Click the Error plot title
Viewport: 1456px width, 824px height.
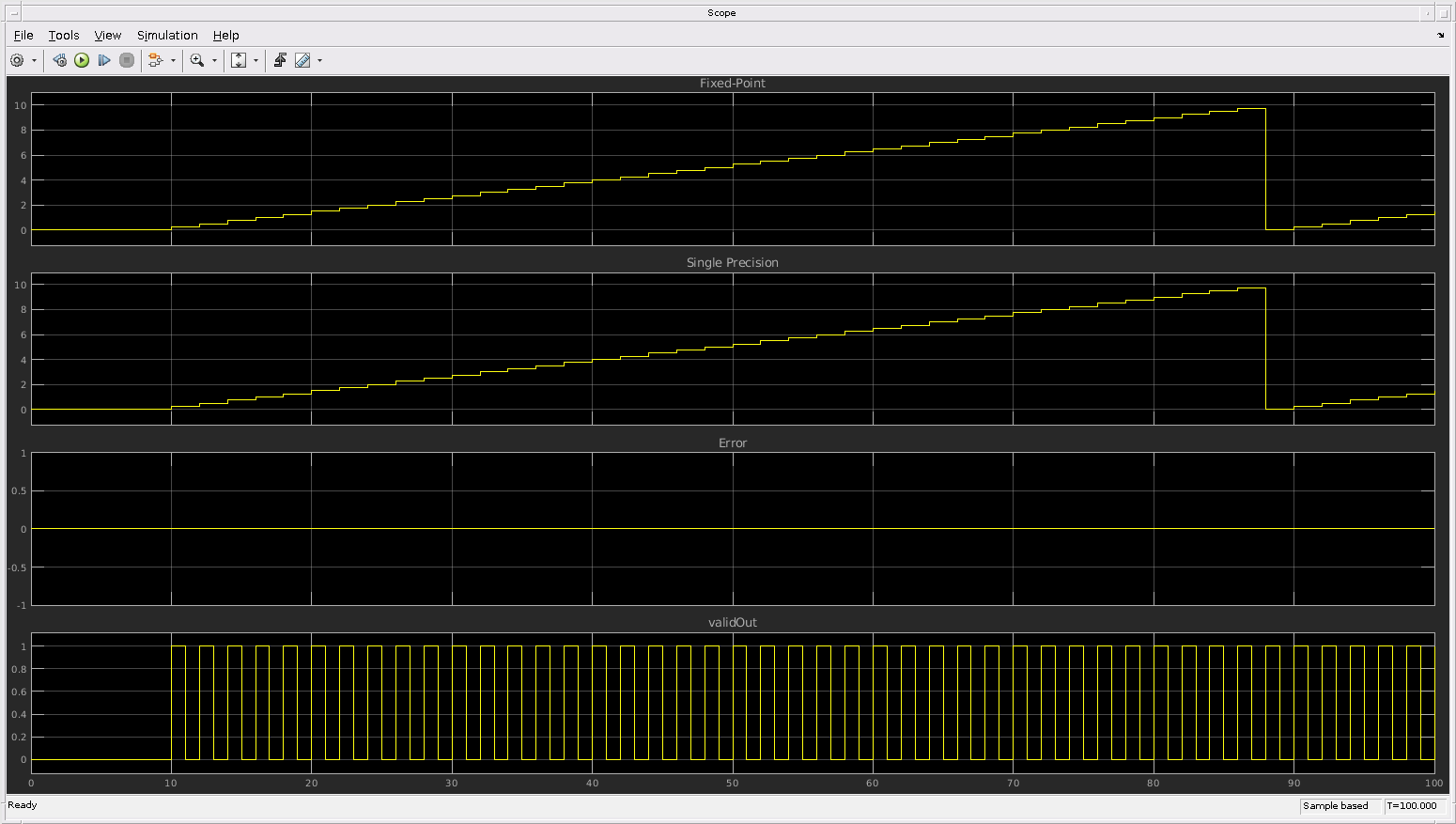pos(733,443)
